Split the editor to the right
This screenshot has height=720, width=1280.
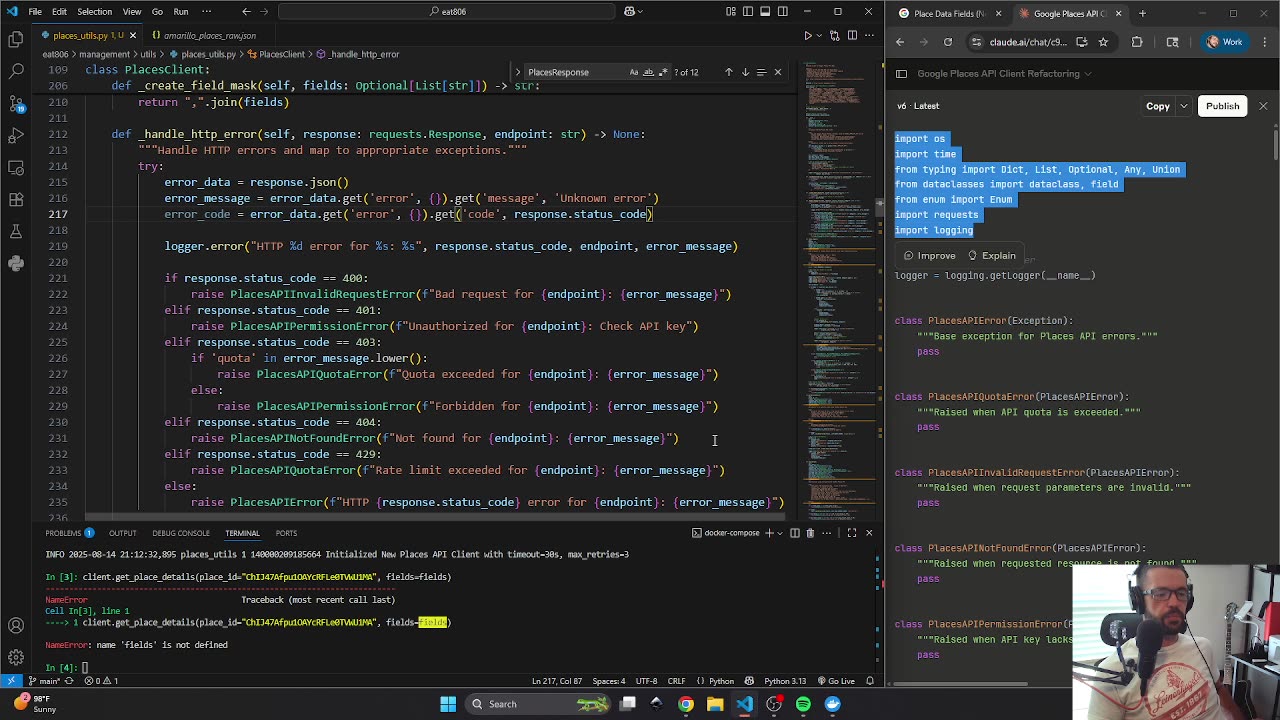pyautogui.click(x=852, y=35)
